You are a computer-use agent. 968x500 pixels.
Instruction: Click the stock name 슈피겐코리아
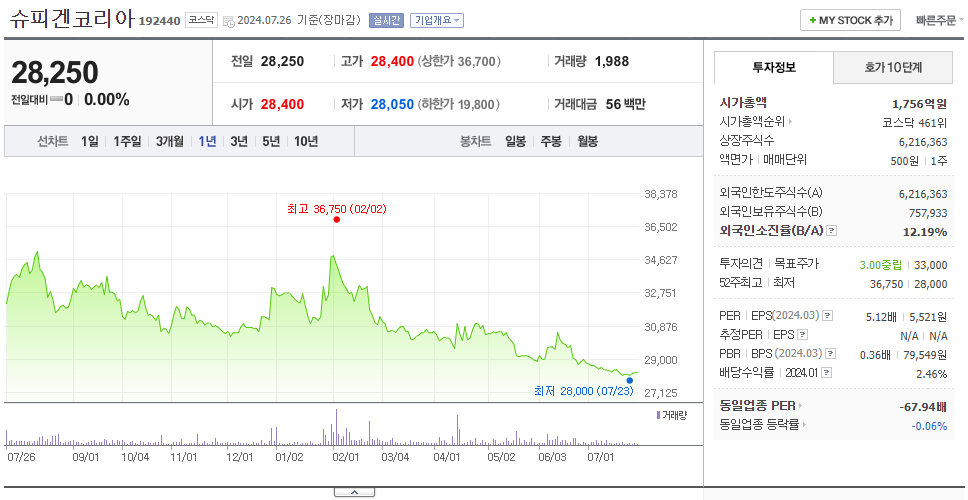[71, 19]
